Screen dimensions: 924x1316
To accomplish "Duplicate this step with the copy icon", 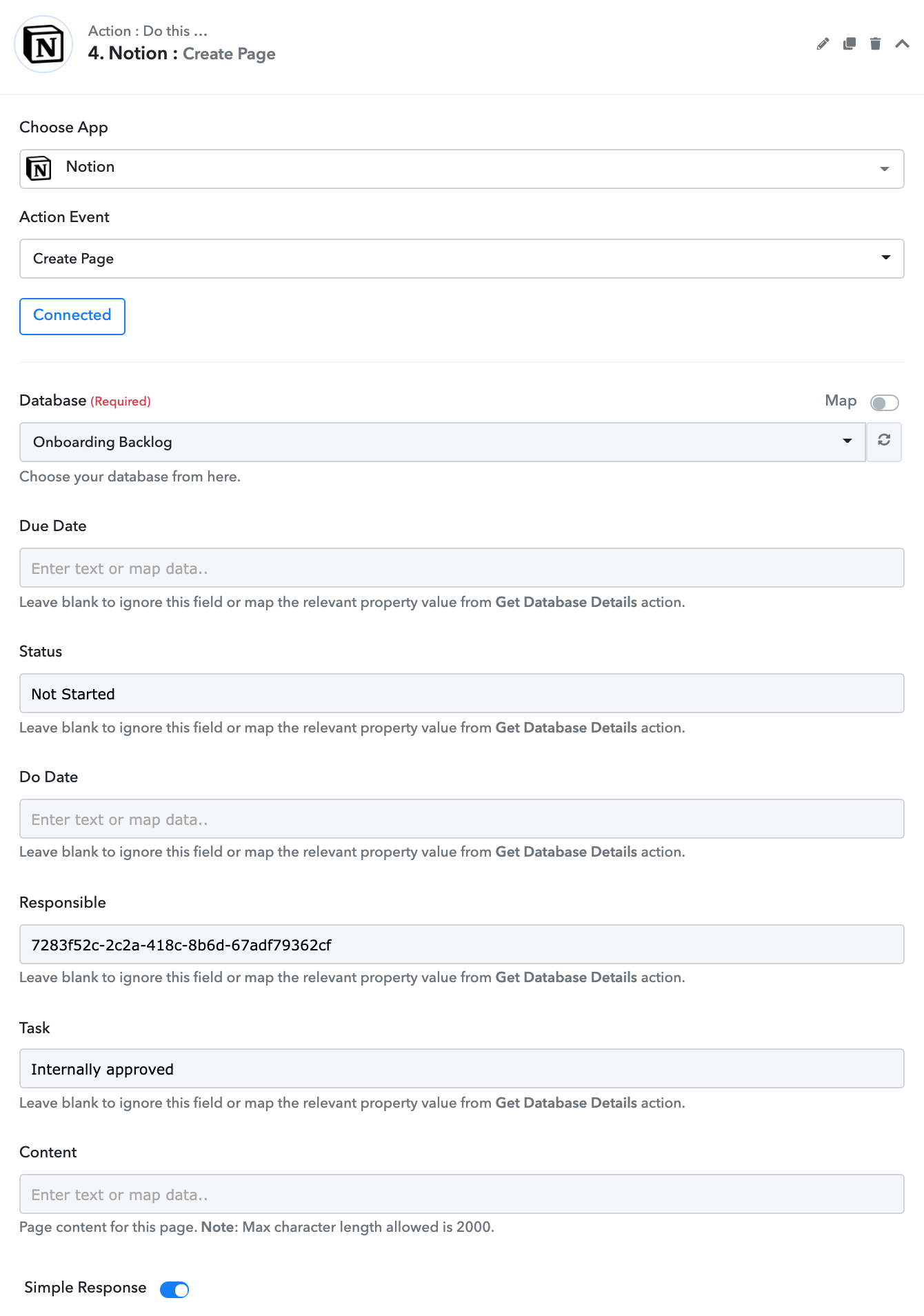I will pos(850,44).
